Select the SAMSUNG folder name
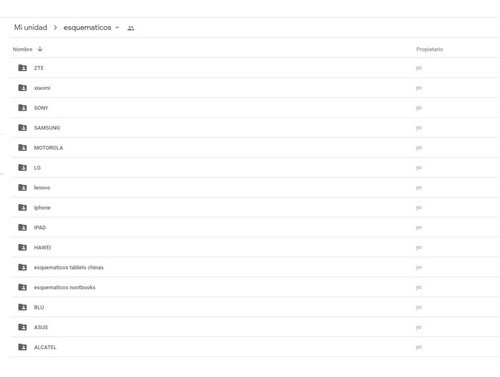500x377 pixels. (47, 128)
